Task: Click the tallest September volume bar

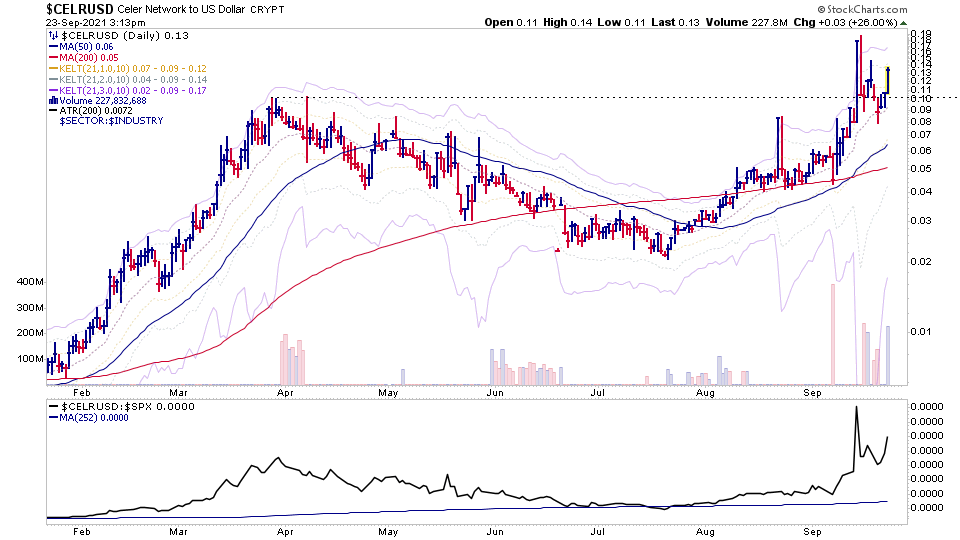Action: click(x=833, y=334)
